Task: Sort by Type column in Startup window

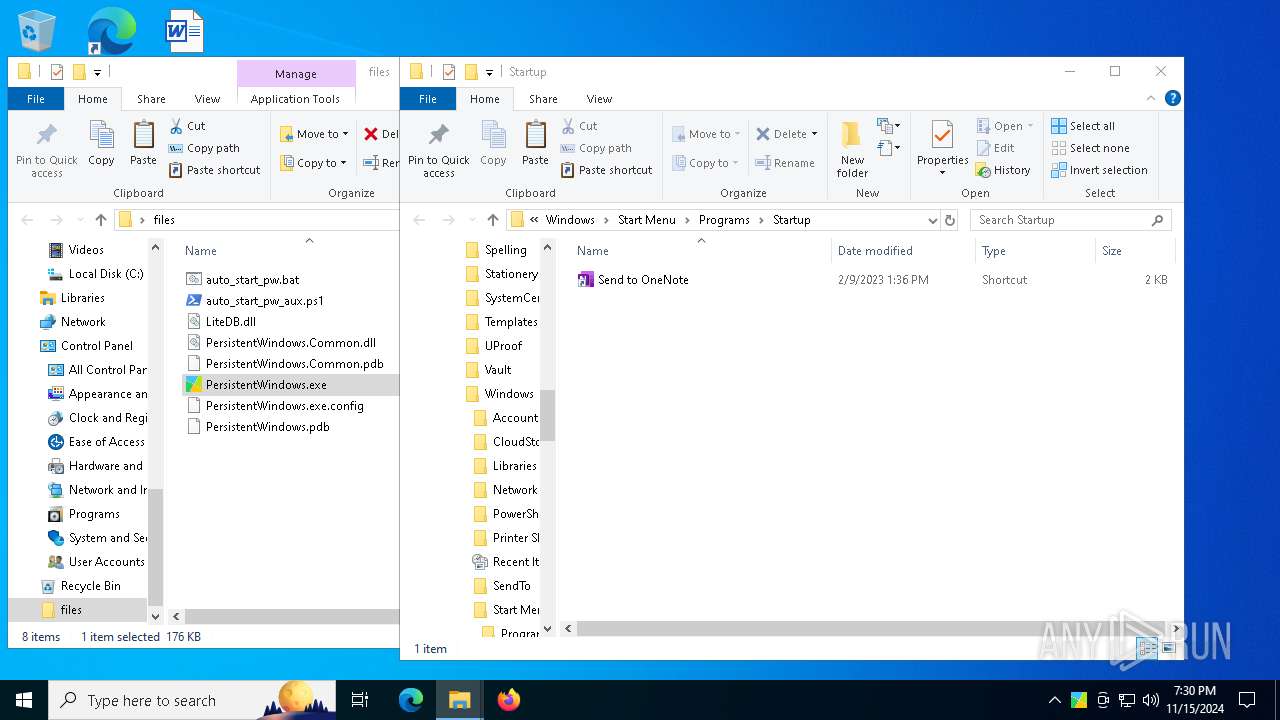Action: coord(1035,251)
